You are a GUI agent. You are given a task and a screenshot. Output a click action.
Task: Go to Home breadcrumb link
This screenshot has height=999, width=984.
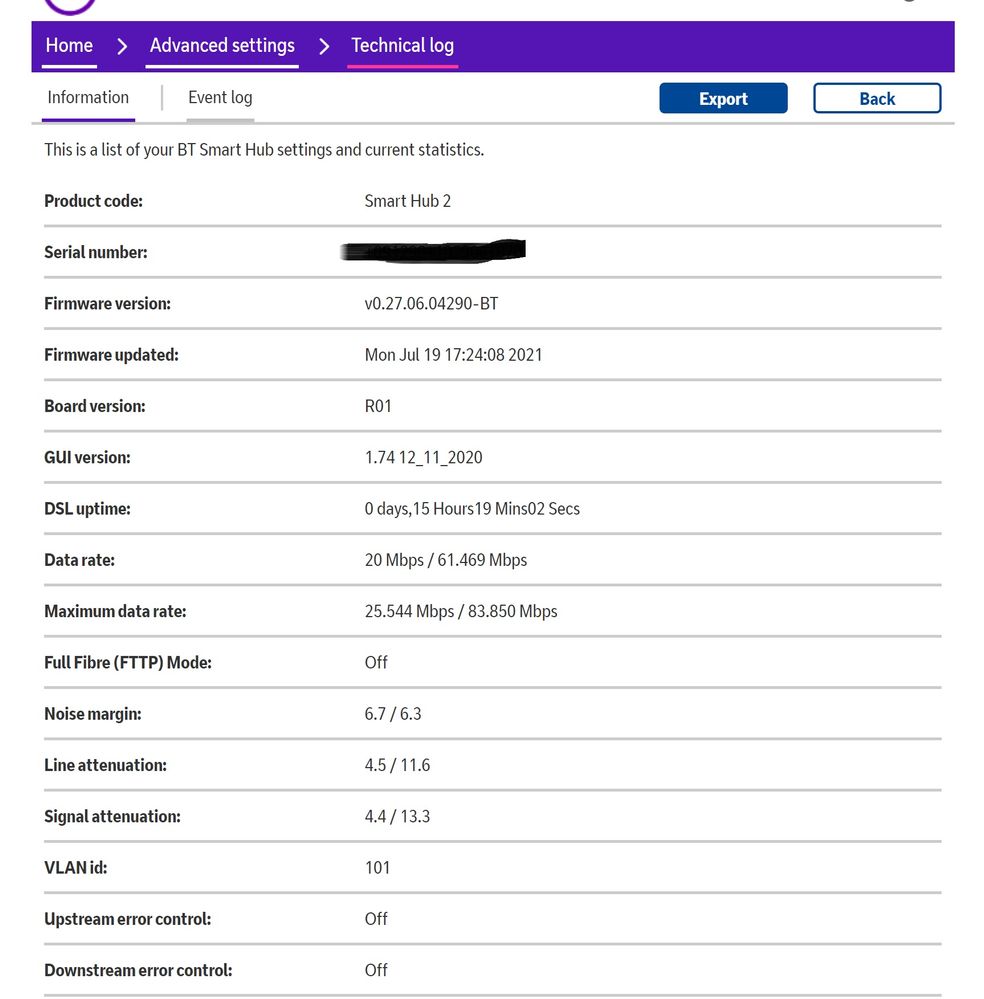coord(69,46)
